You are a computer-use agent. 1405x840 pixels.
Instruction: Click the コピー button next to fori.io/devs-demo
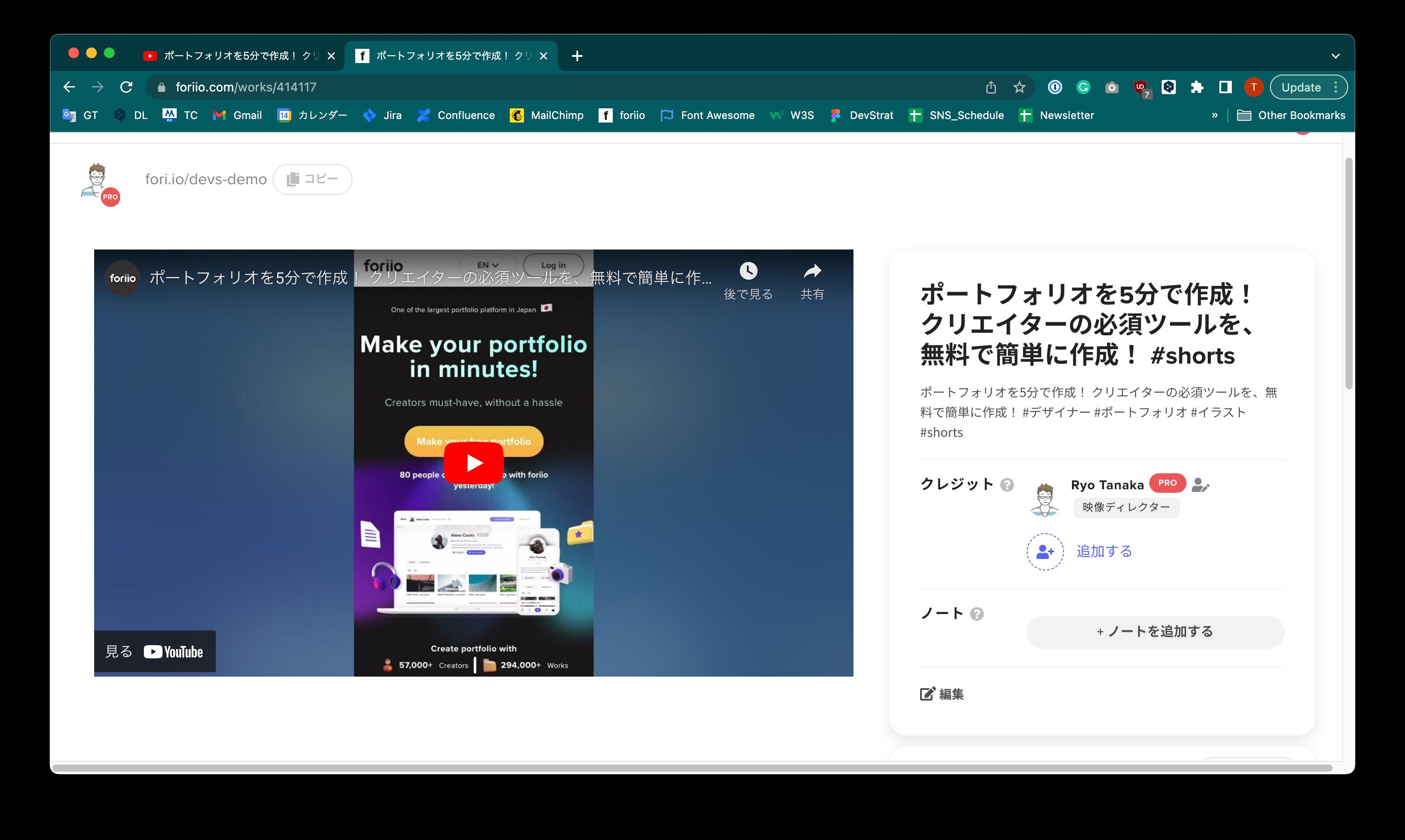pos(313,179)
